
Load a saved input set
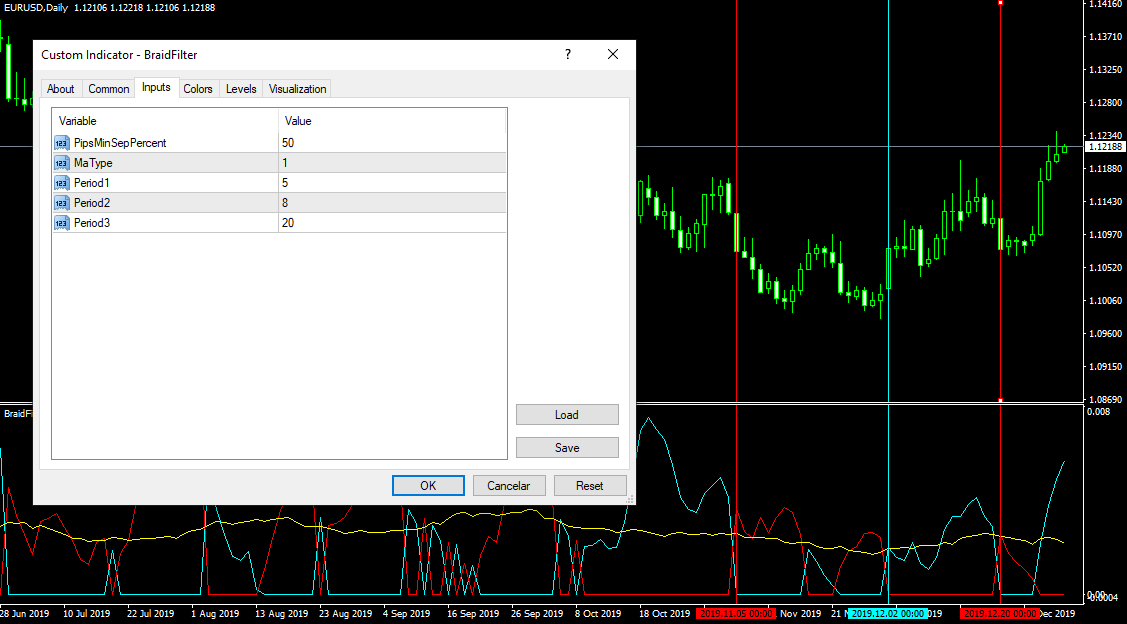[567, 415]
